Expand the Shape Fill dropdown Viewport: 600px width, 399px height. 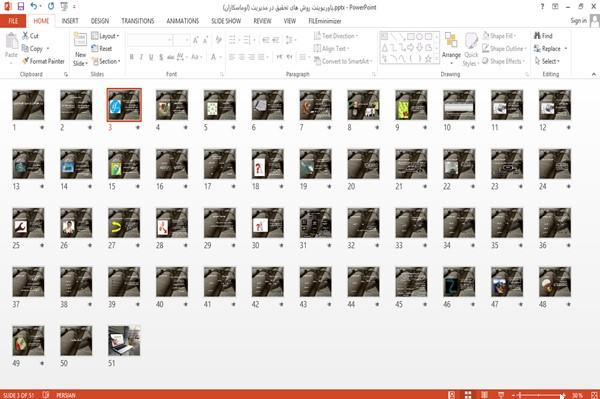(x=499, y=36)
